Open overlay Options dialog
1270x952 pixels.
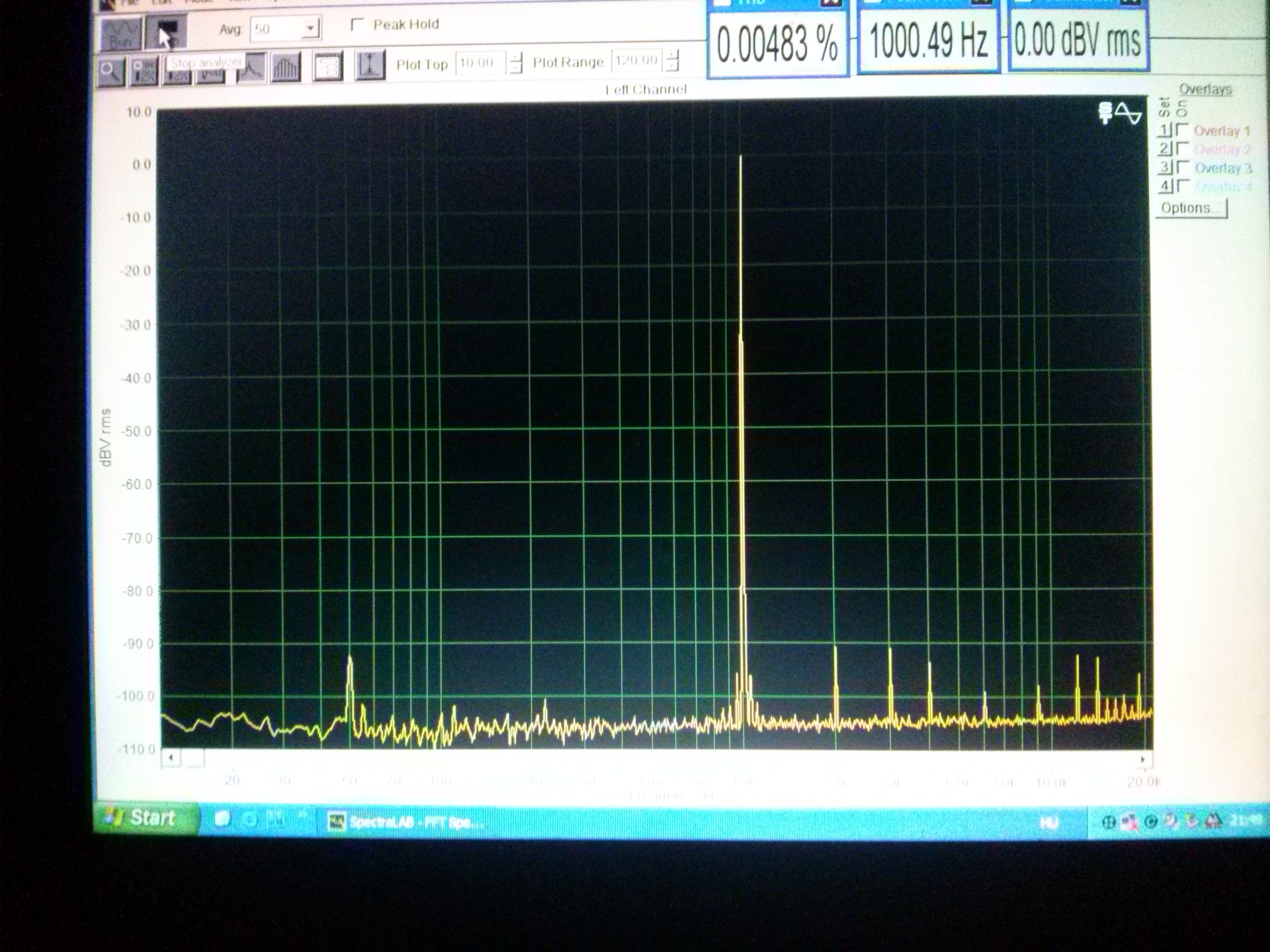(x=1190, y=208)
